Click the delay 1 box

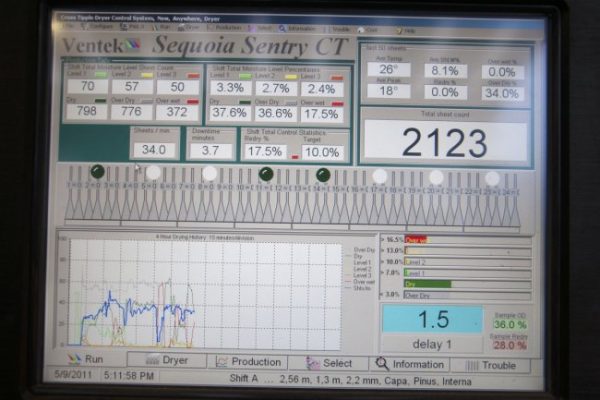(x=432, y=344)
